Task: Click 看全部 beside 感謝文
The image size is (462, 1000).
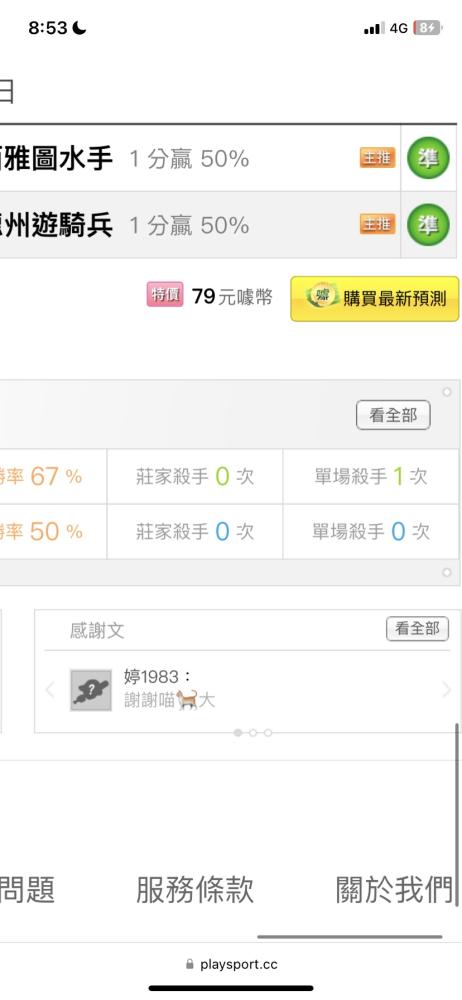Action: (x=417, y=629)
